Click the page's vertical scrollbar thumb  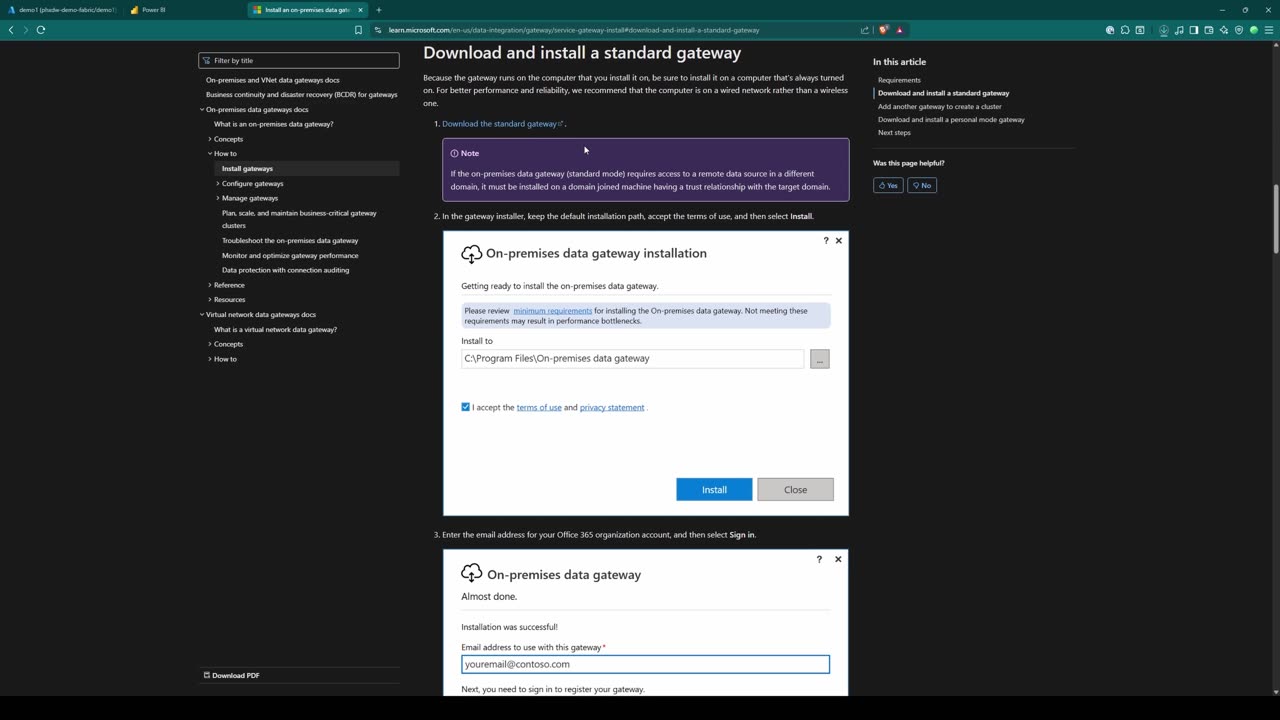click(1275, 220)
